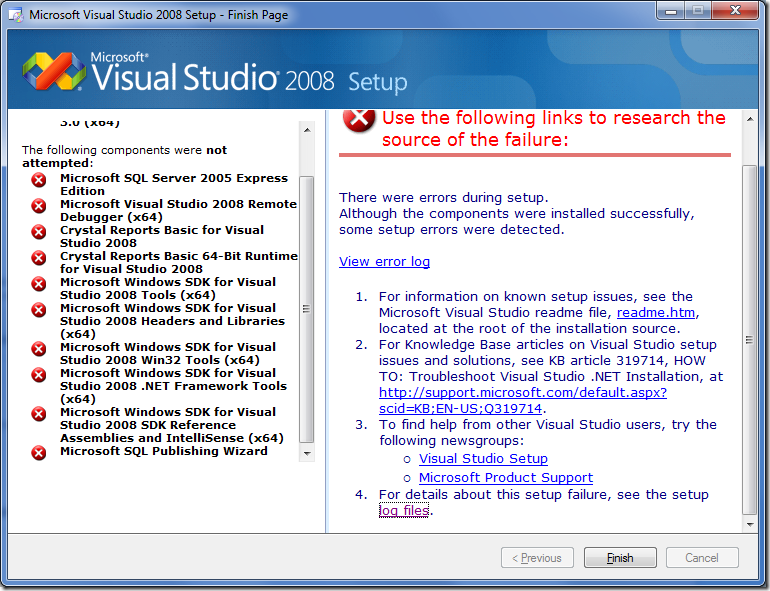Close the Visual Studio 2008 Setup window
Image resolution: width=770 pixels, height=591 pixels.
(735, 10)
